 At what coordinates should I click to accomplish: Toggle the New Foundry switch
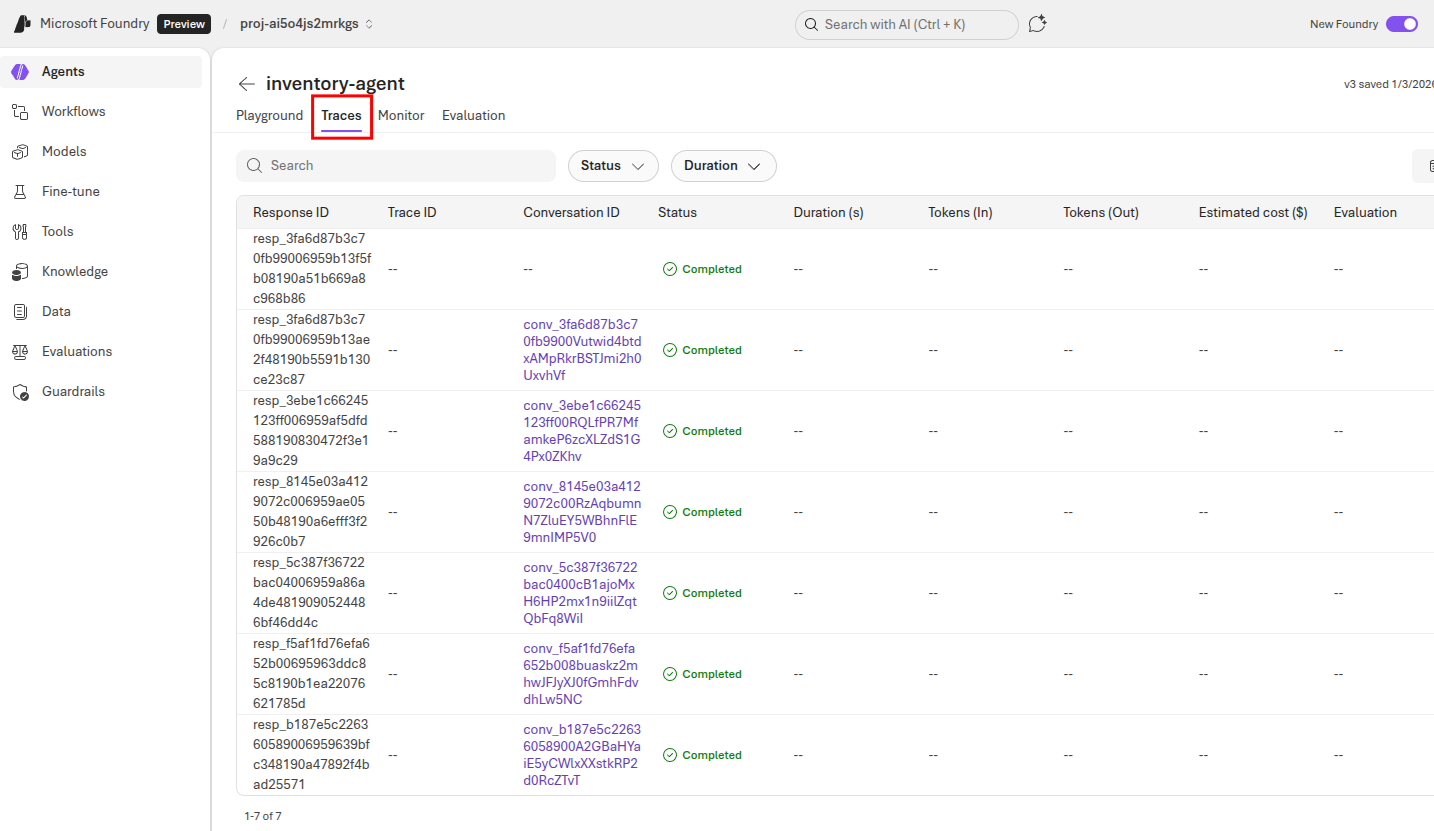(x=1402, y=24)
